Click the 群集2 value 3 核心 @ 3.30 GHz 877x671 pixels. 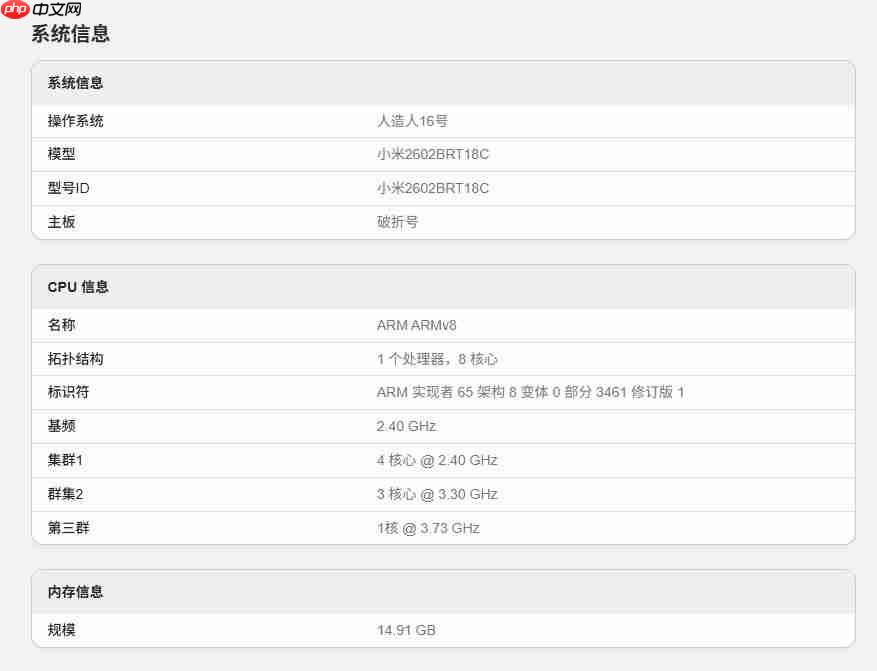(x=439, y=494)
